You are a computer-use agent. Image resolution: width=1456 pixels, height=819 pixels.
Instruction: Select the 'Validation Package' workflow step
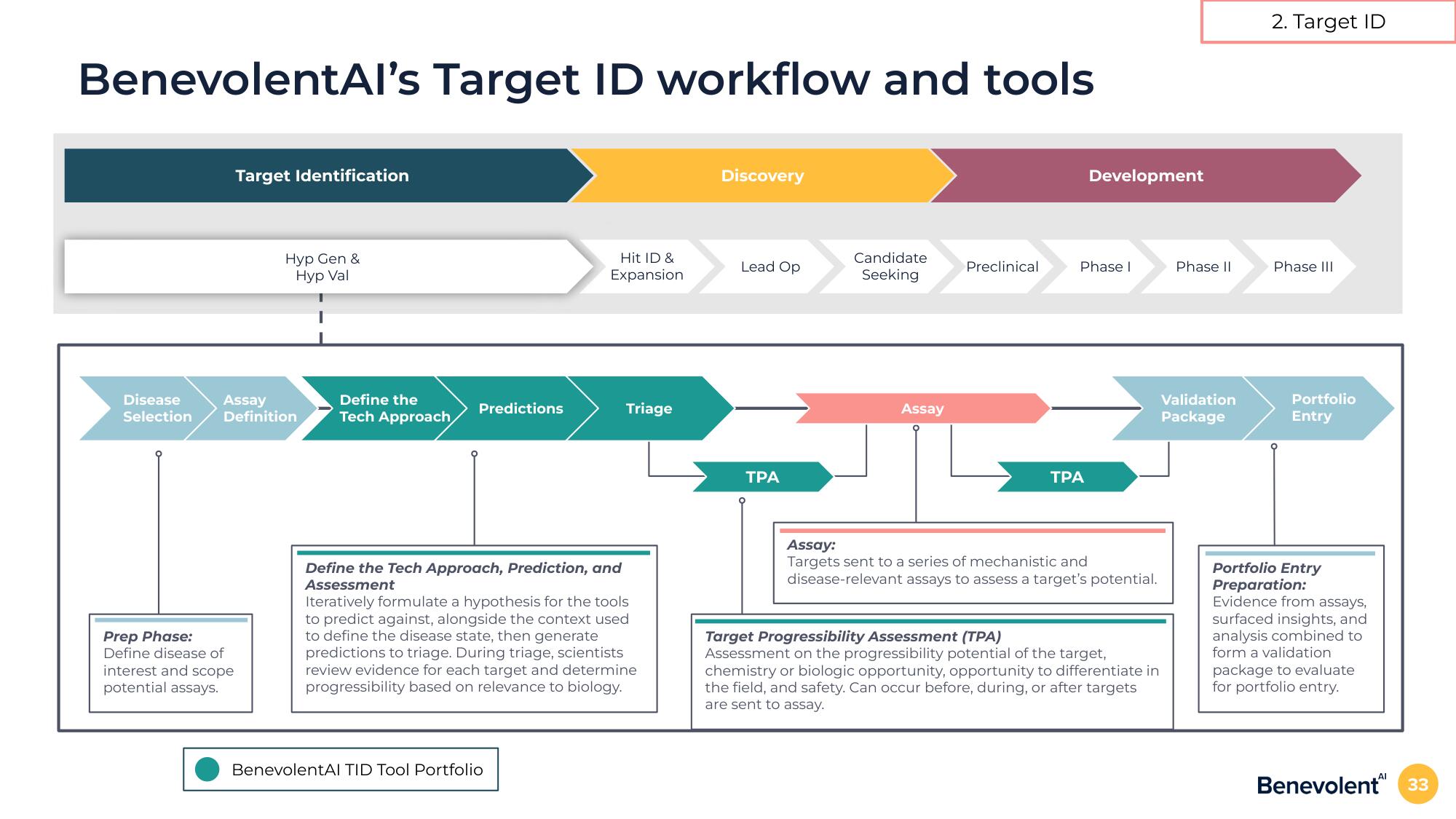click(1194, 408)
